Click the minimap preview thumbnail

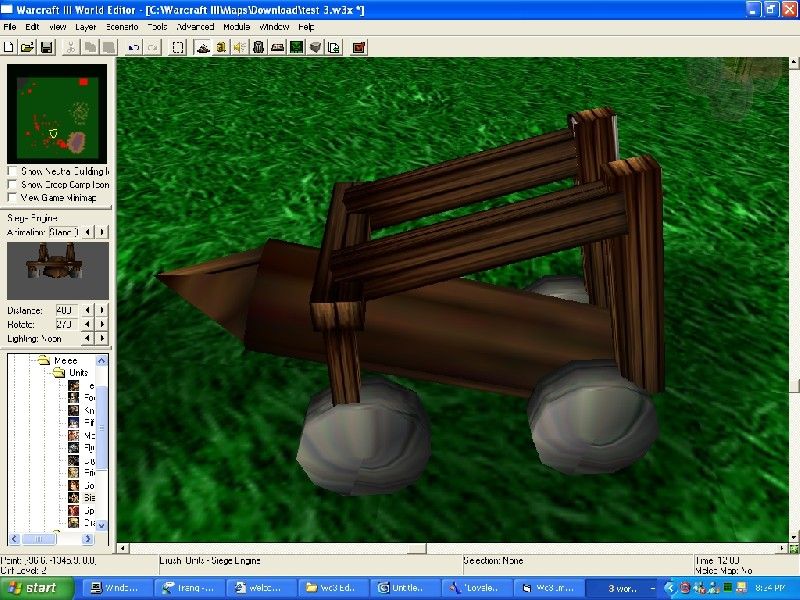[57, 114]
